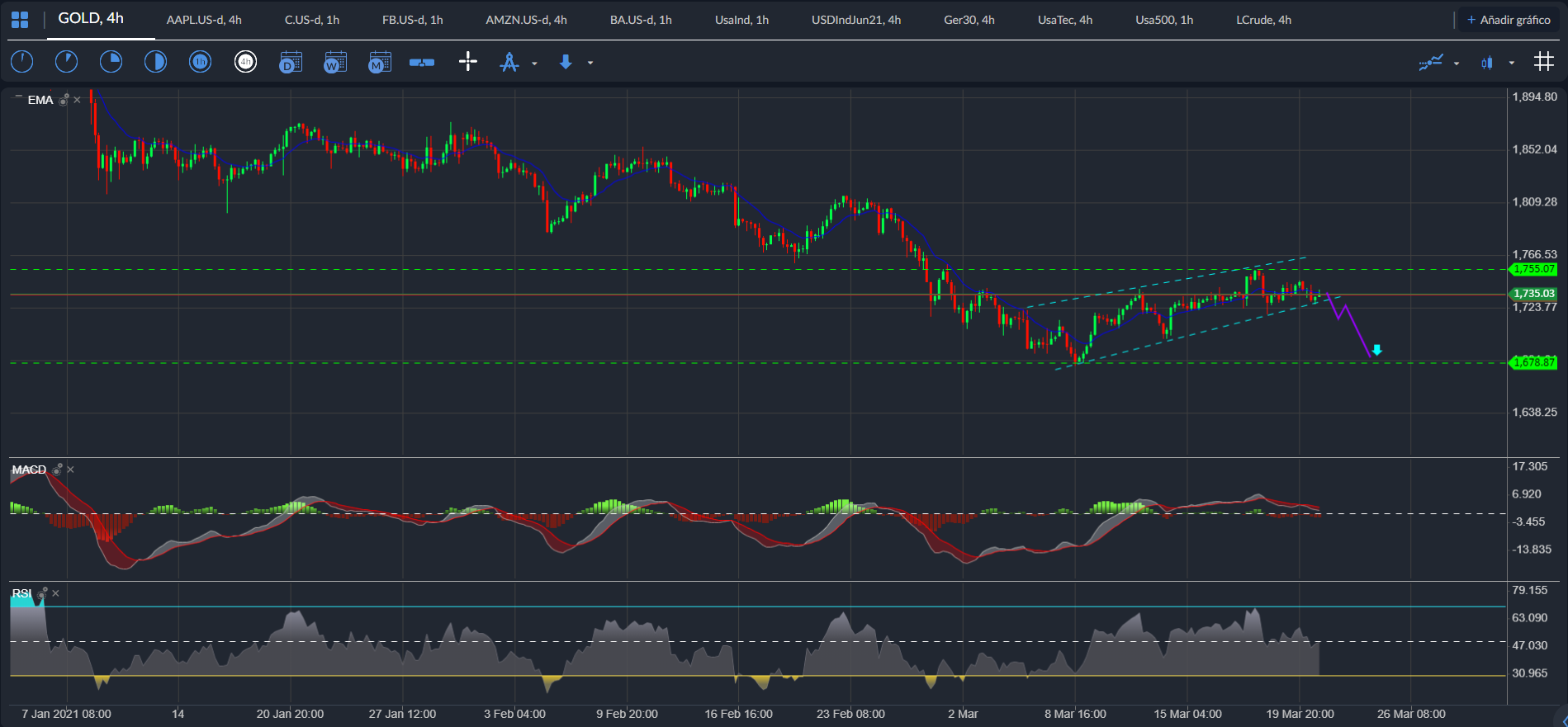
Task: Open the chart layout grid in top-left corner
Action: [20, 20]
